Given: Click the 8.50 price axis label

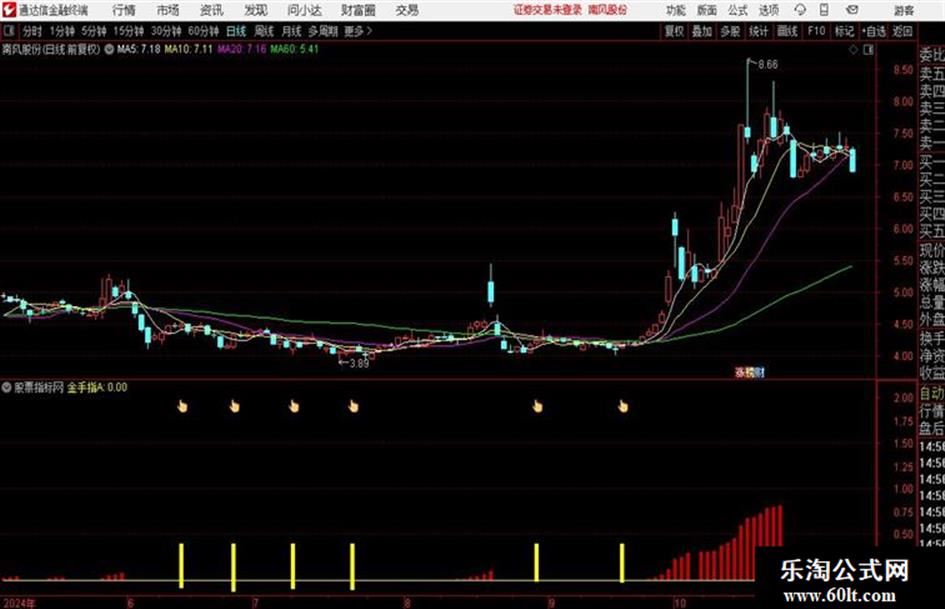Looking at the screenshot, I should pyautogui.click(x=903, y=70).
